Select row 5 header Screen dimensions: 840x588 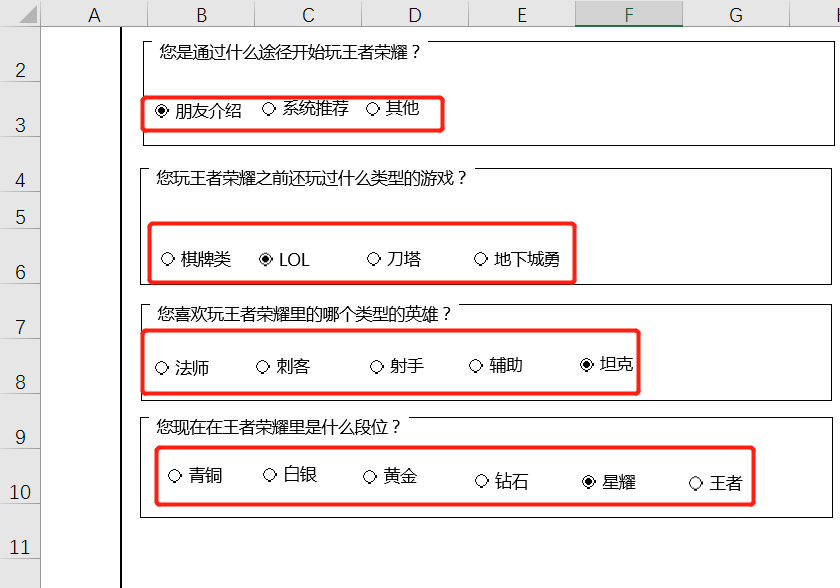click(20, 210)
